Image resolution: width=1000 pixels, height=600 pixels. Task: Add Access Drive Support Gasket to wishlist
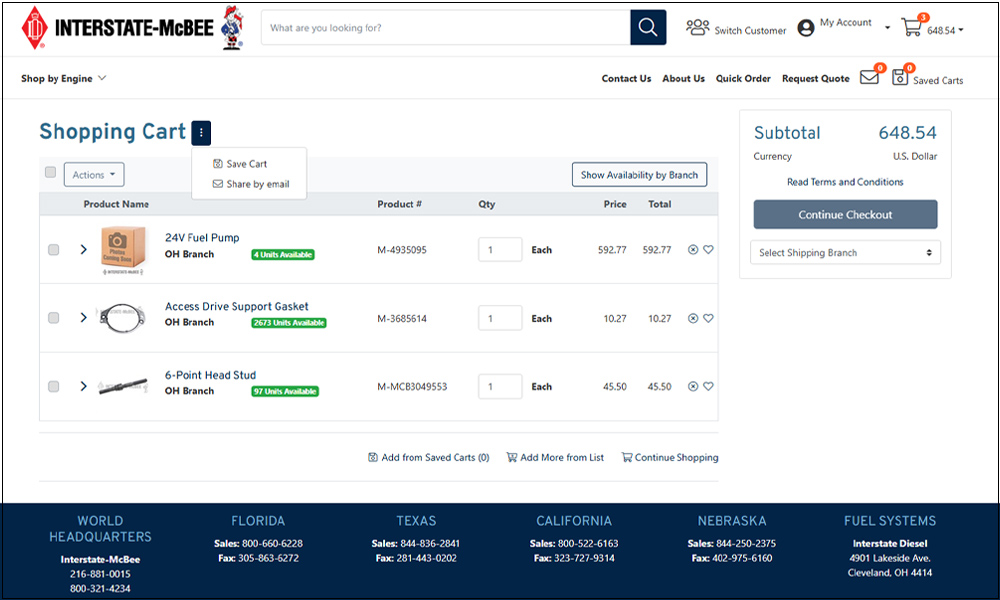click(x=708, y=318)
